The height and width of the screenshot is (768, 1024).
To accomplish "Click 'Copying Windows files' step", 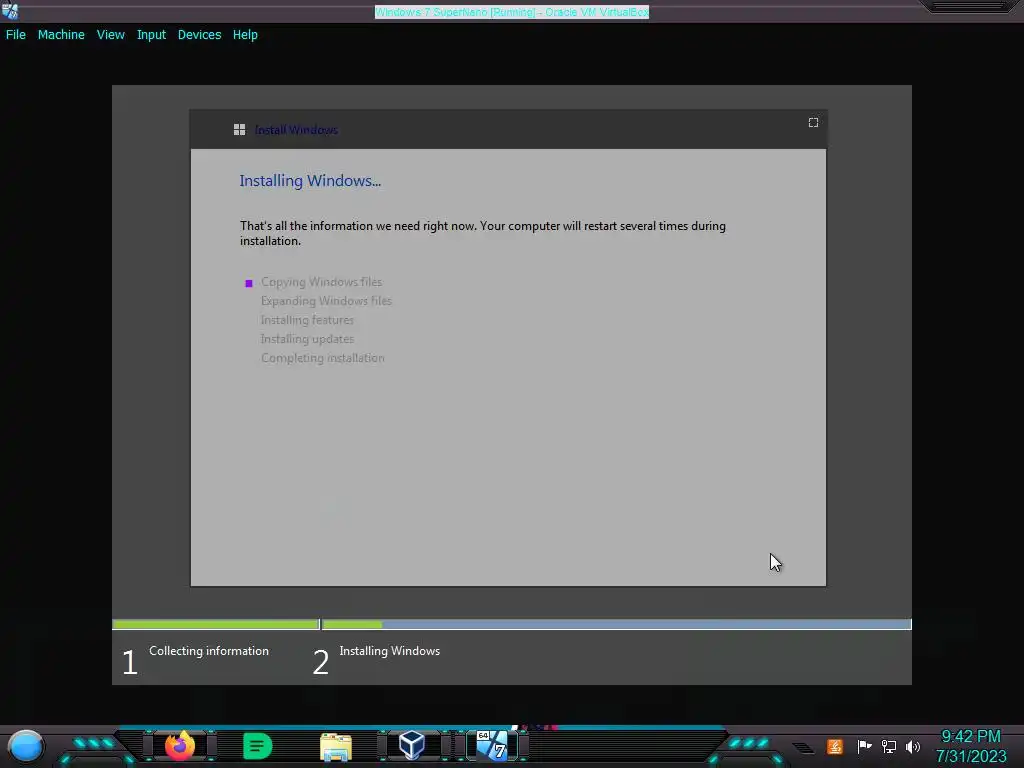I will pyautogui.click(x=321, y=282).
